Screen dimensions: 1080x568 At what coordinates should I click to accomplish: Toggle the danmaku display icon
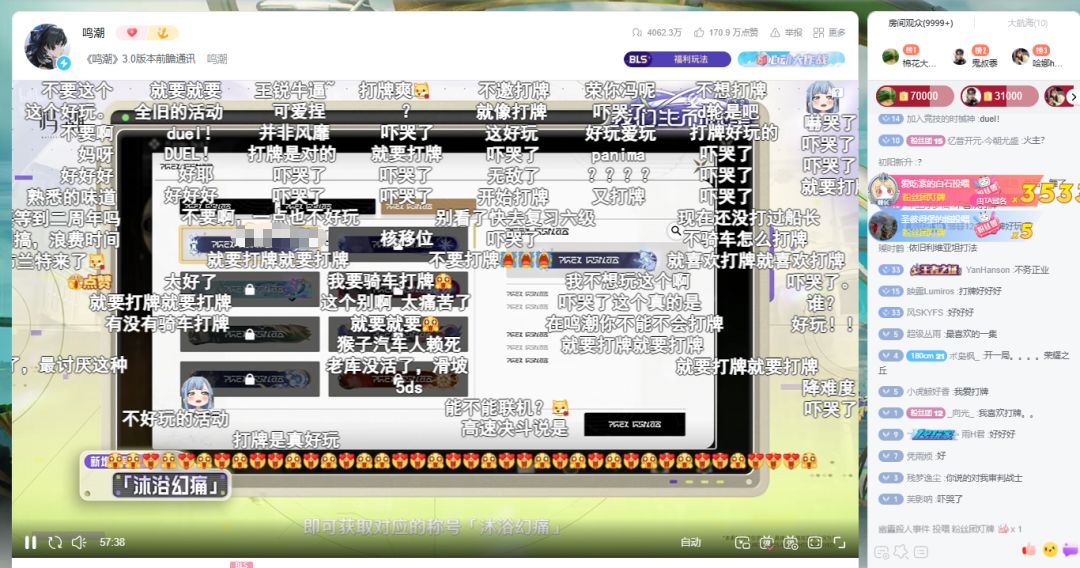[x=766, y=543]
